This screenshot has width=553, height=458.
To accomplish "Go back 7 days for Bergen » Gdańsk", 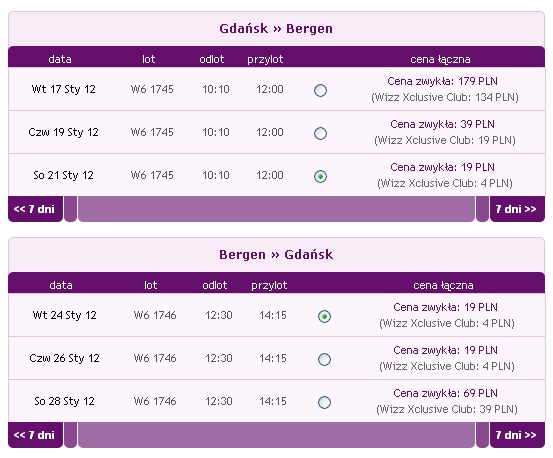I will [35, 435].
